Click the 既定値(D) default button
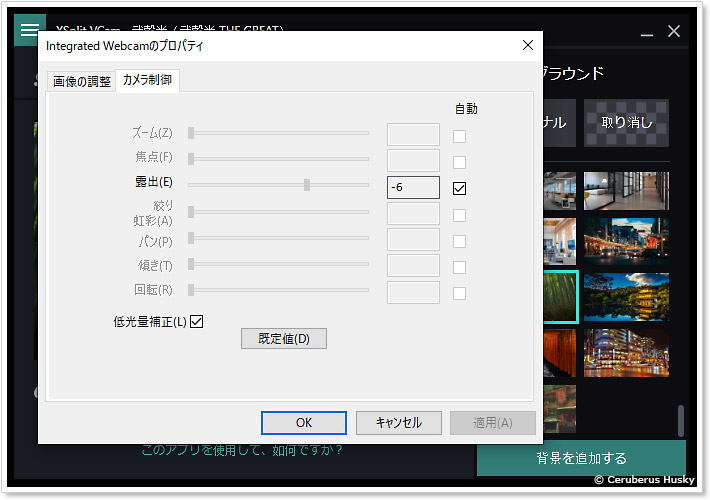Screen dimensions: 710x500 tap(284, 339)
